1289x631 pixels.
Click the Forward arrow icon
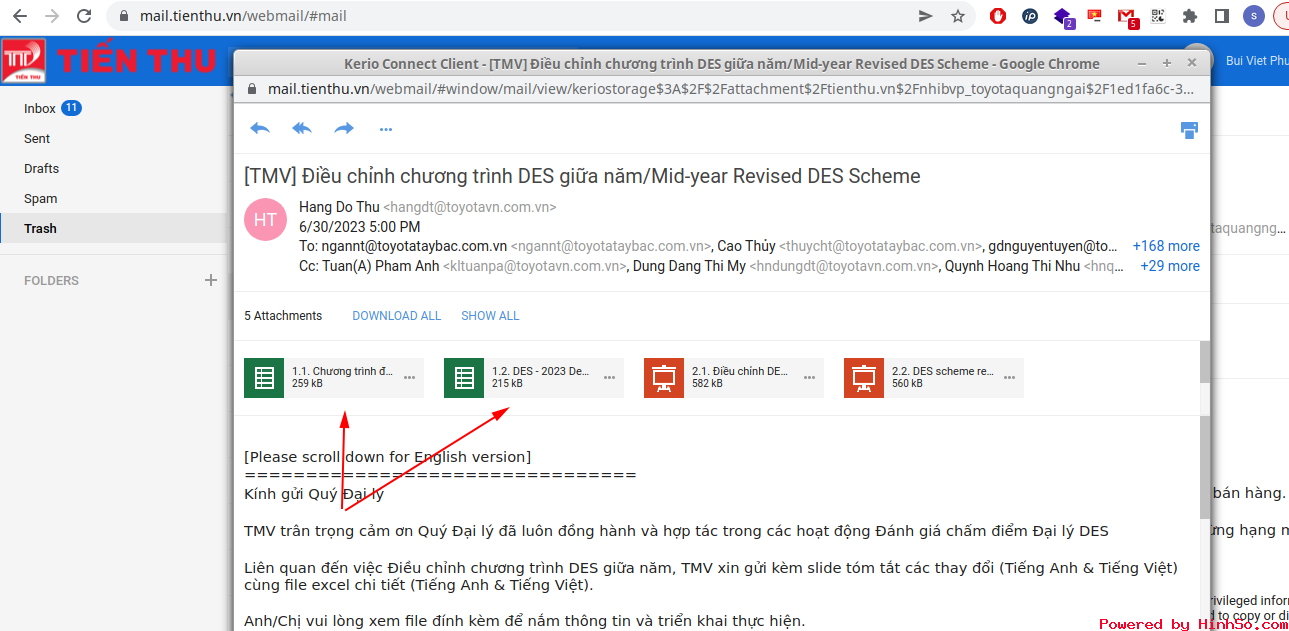344,129
